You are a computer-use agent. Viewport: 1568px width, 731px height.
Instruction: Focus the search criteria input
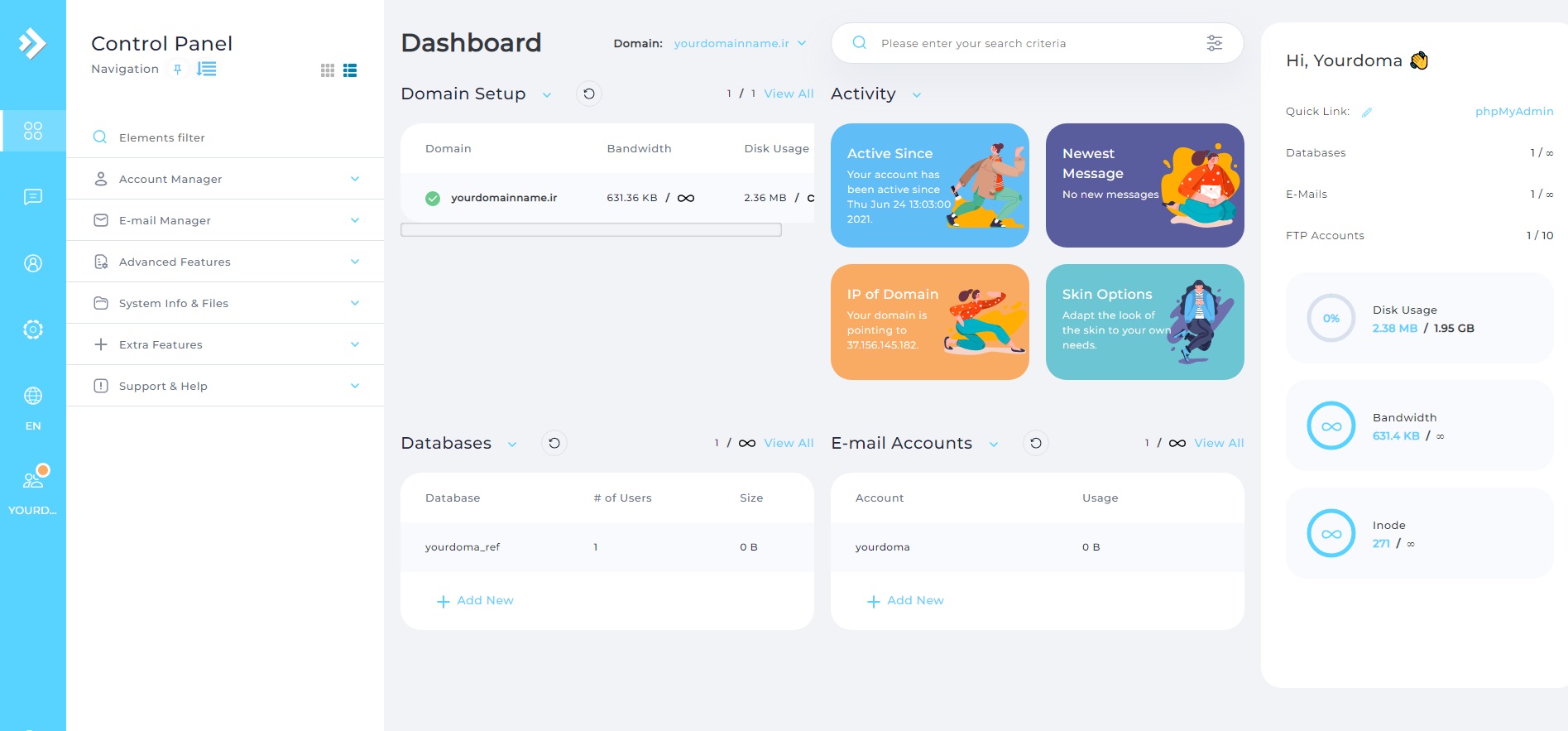coord(1034,43)
